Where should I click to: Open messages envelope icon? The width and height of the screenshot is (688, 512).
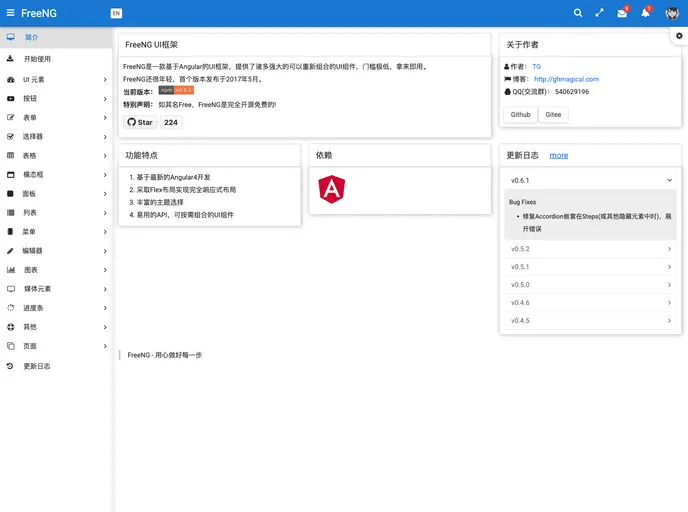(x=622, y=14)
